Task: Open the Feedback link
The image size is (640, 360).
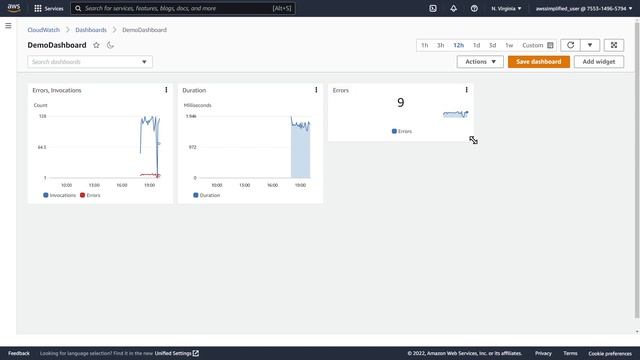Action: (x=19, y=353)
